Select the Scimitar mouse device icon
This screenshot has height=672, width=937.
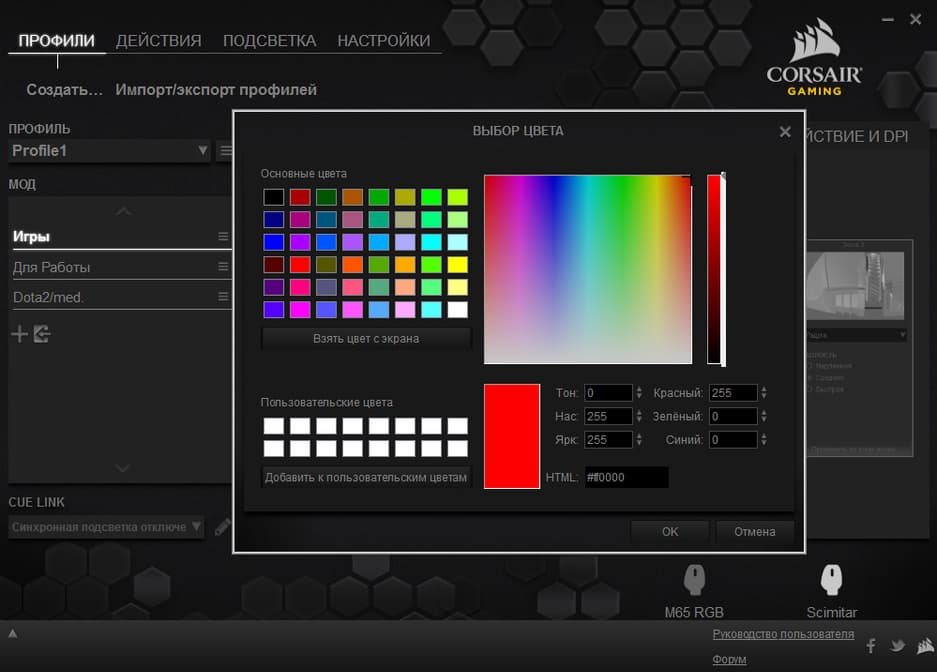point(831,579)
